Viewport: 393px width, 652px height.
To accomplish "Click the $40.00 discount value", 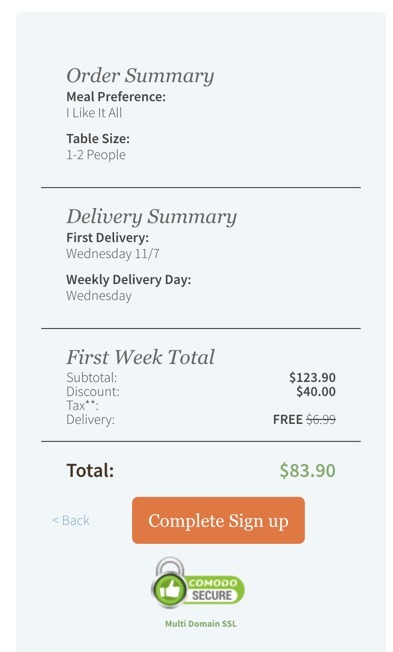I will pos(316,391).
